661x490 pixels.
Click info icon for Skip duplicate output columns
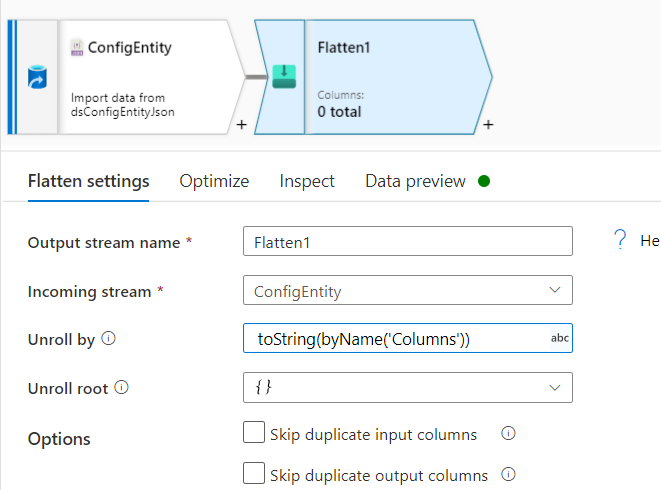click(x=508, y=475)
